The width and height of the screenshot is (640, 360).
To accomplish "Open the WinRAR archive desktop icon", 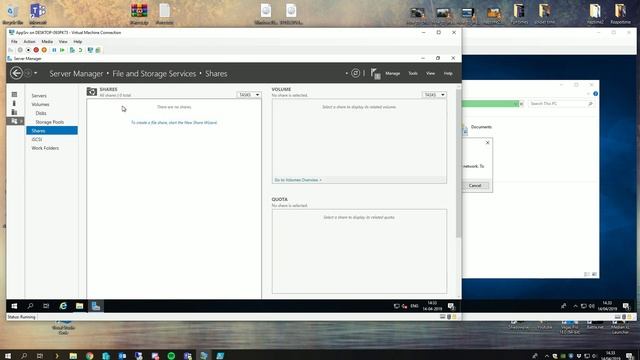I will pyautogui.click(x=139, y=14).
